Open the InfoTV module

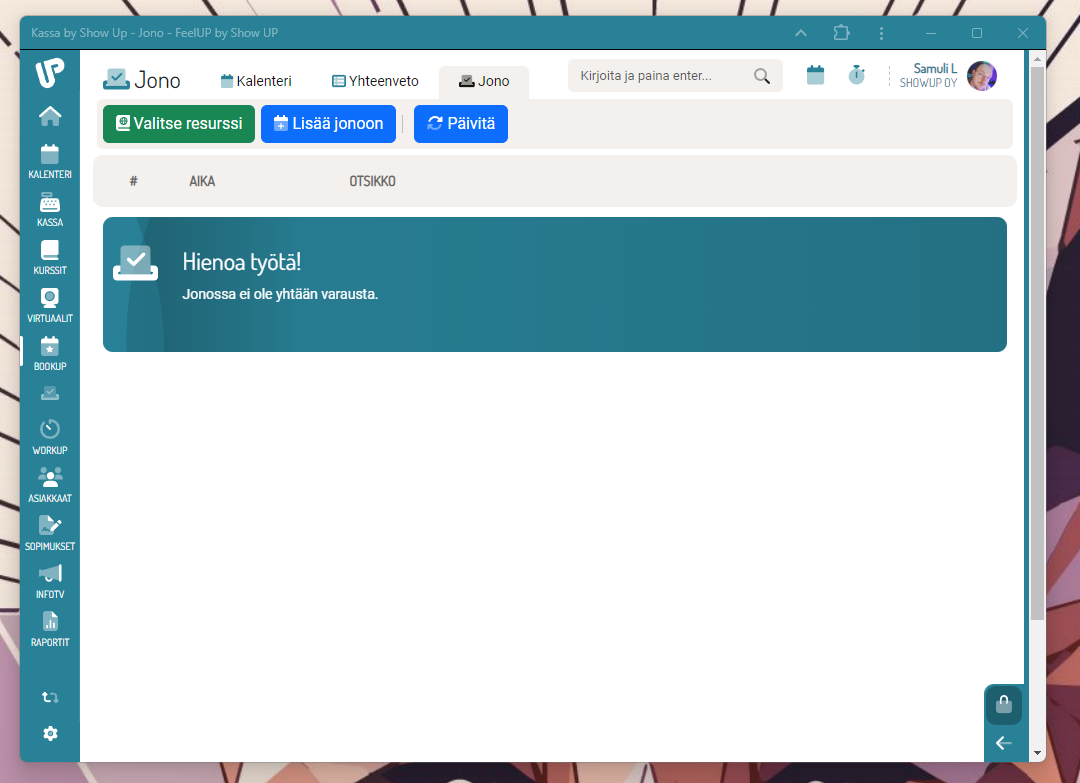[50, 580]
